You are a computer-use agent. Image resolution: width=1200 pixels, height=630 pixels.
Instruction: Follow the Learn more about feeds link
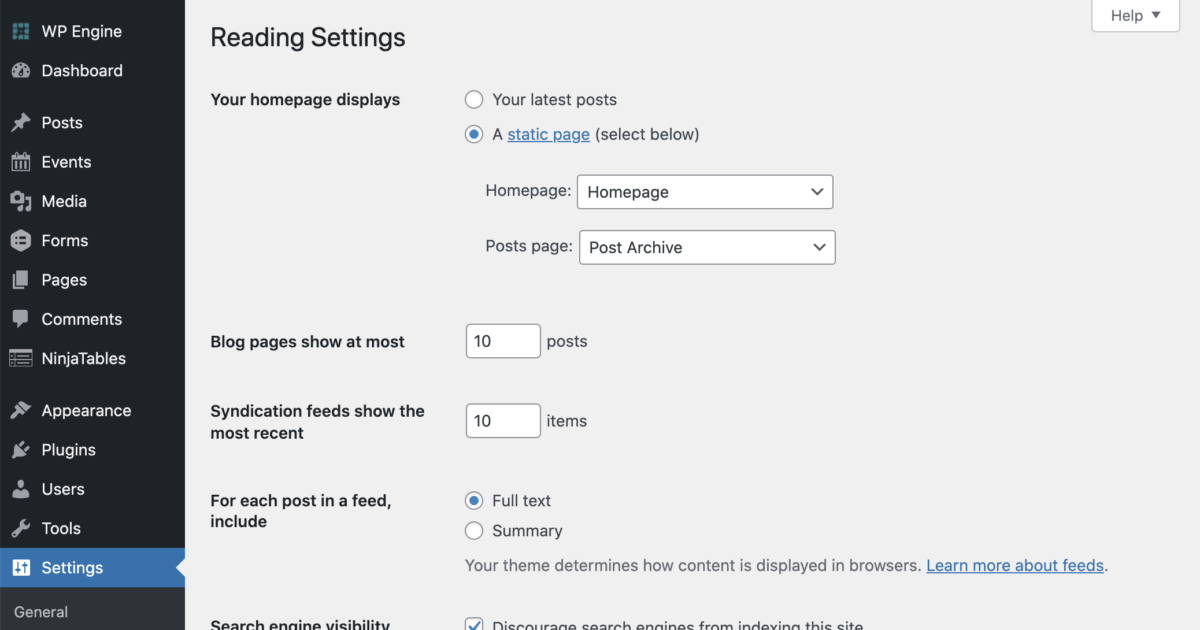click(x=1014, y=565)
